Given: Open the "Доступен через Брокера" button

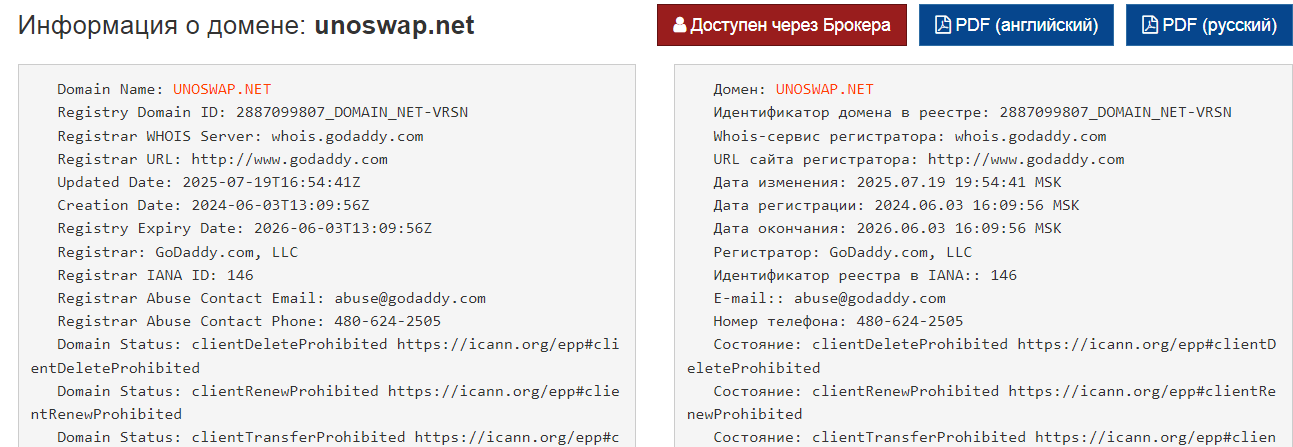Looking at the screenshot, I should 782,25.
